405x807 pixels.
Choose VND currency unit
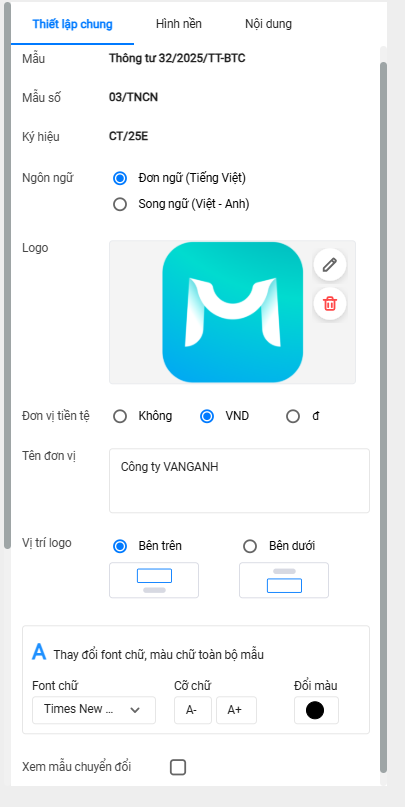(x=207, y=416)
